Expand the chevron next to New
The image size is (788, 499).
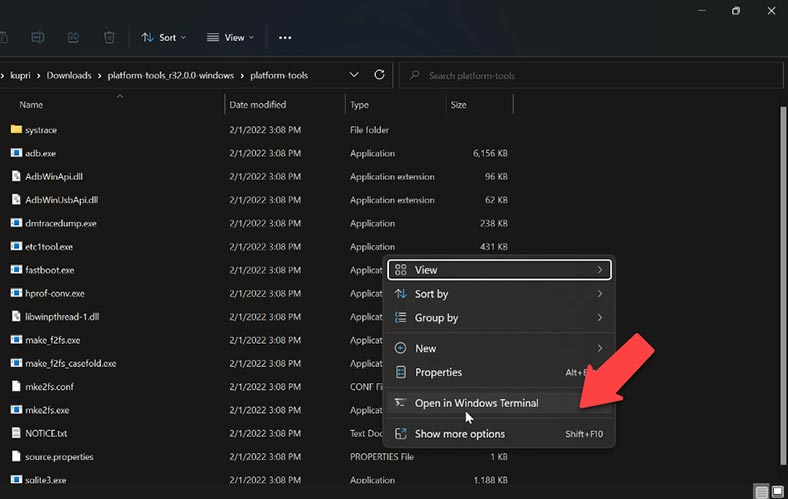coord(600,348)
